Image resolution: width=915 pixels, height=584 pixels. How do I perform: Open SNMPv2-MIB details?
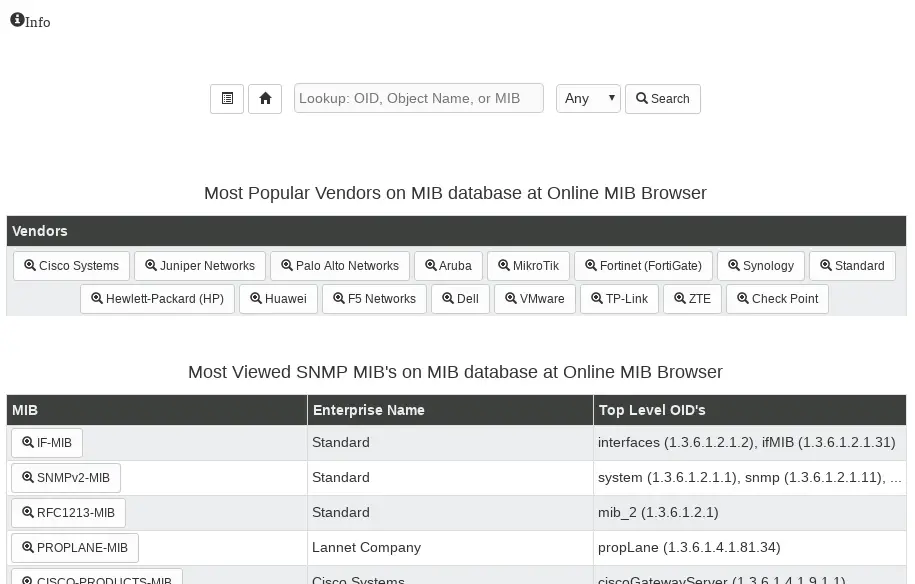[66, 478]
